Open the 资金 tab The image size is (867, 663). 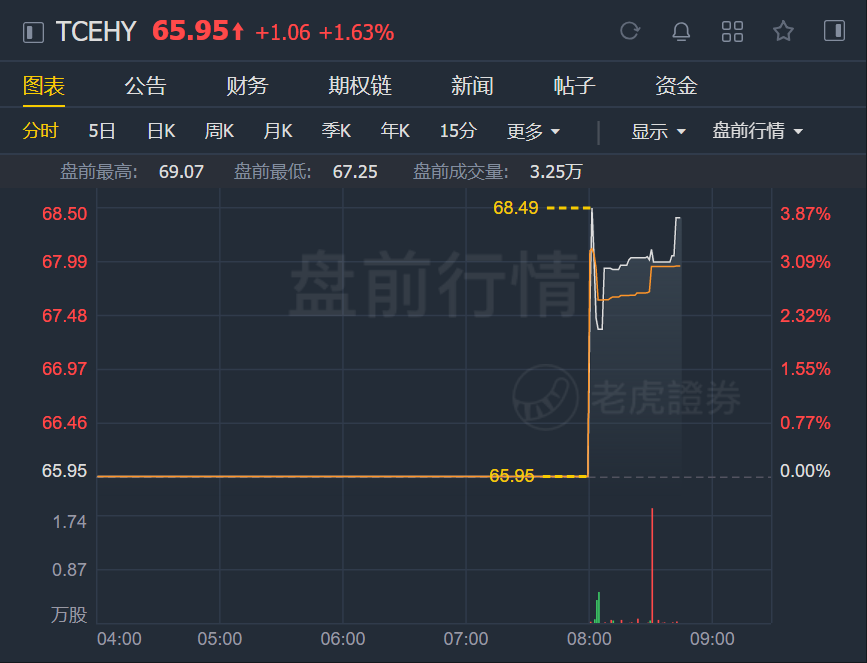pos(676,86)
